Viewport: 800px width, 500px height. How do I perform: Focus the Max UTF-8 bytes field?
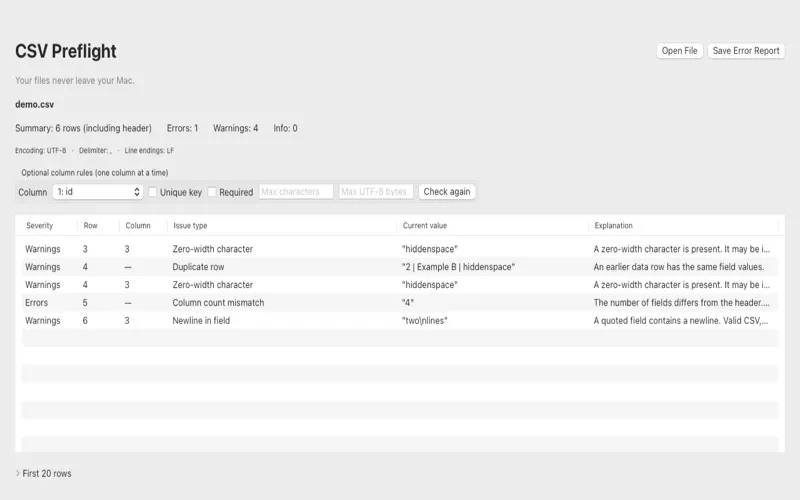coord(376,192)
